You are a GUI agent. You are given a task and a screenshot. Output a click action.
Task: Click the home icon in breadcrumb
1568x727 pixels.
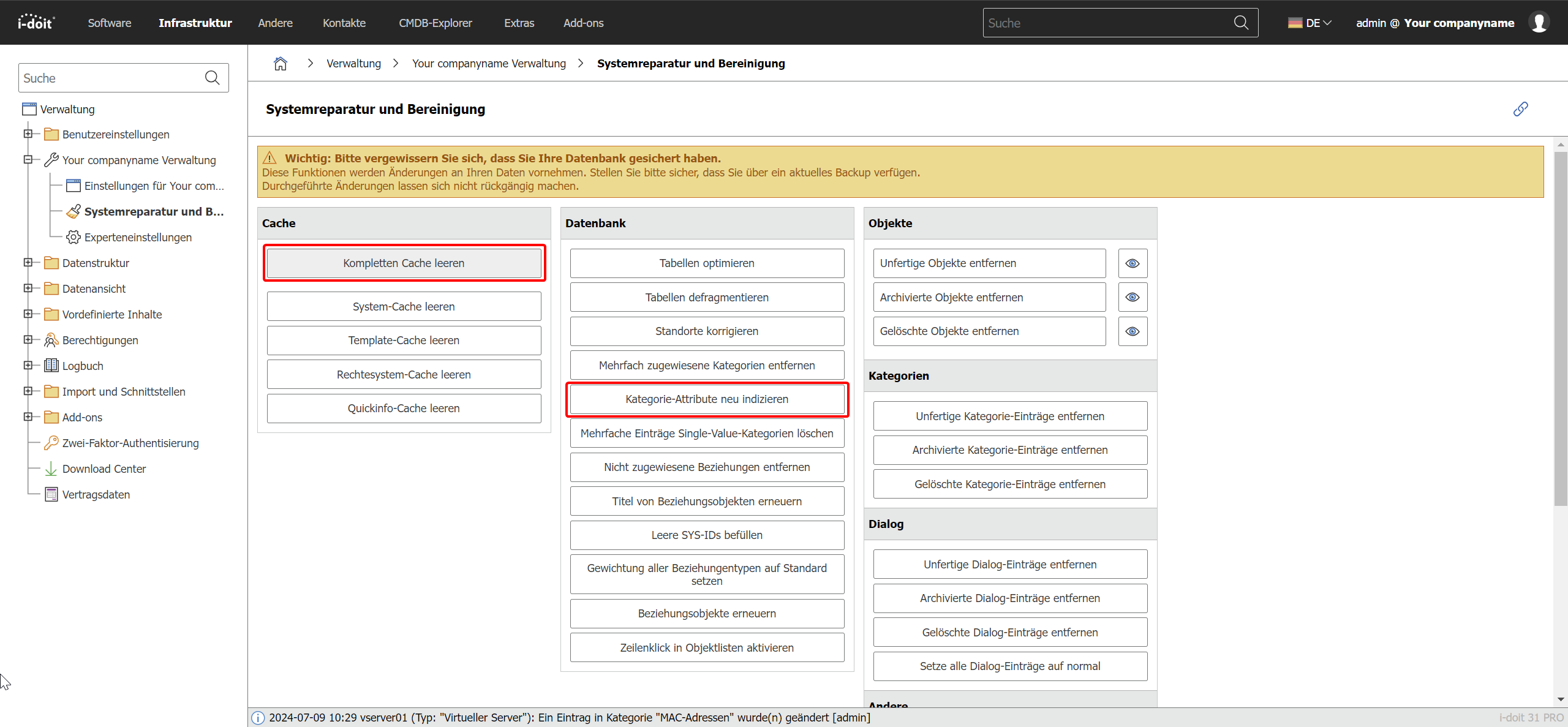coord(280,64)
